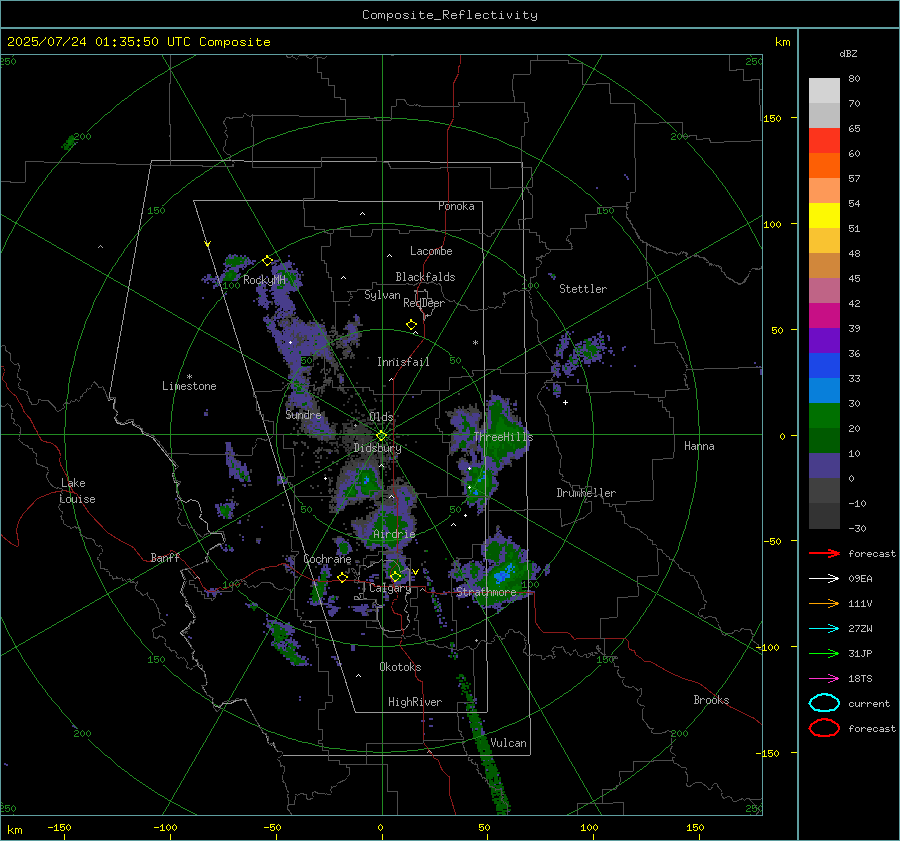Click the 'Lacombe' city label
Image resolution: width=900 pixels, height=841 pixels.
(431, 251)
